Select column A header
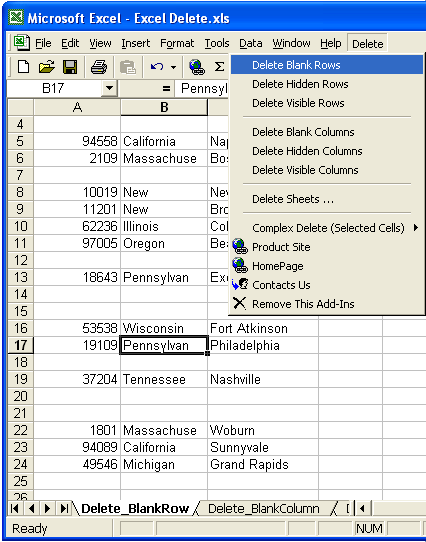This screenshot has width=426, height=542. [77, 107]
